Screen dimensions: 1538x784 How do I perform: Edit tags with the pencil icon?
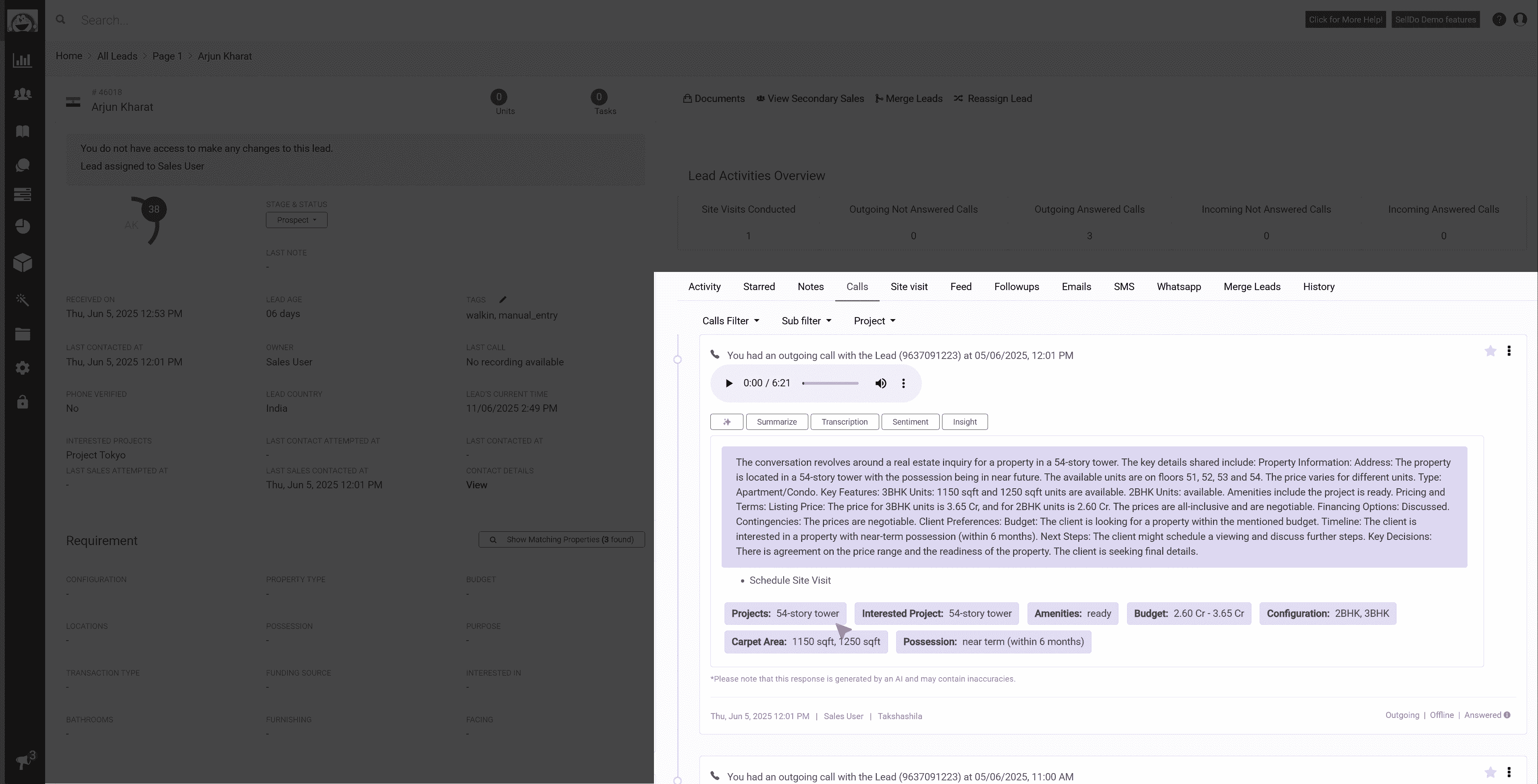[503, 300]
